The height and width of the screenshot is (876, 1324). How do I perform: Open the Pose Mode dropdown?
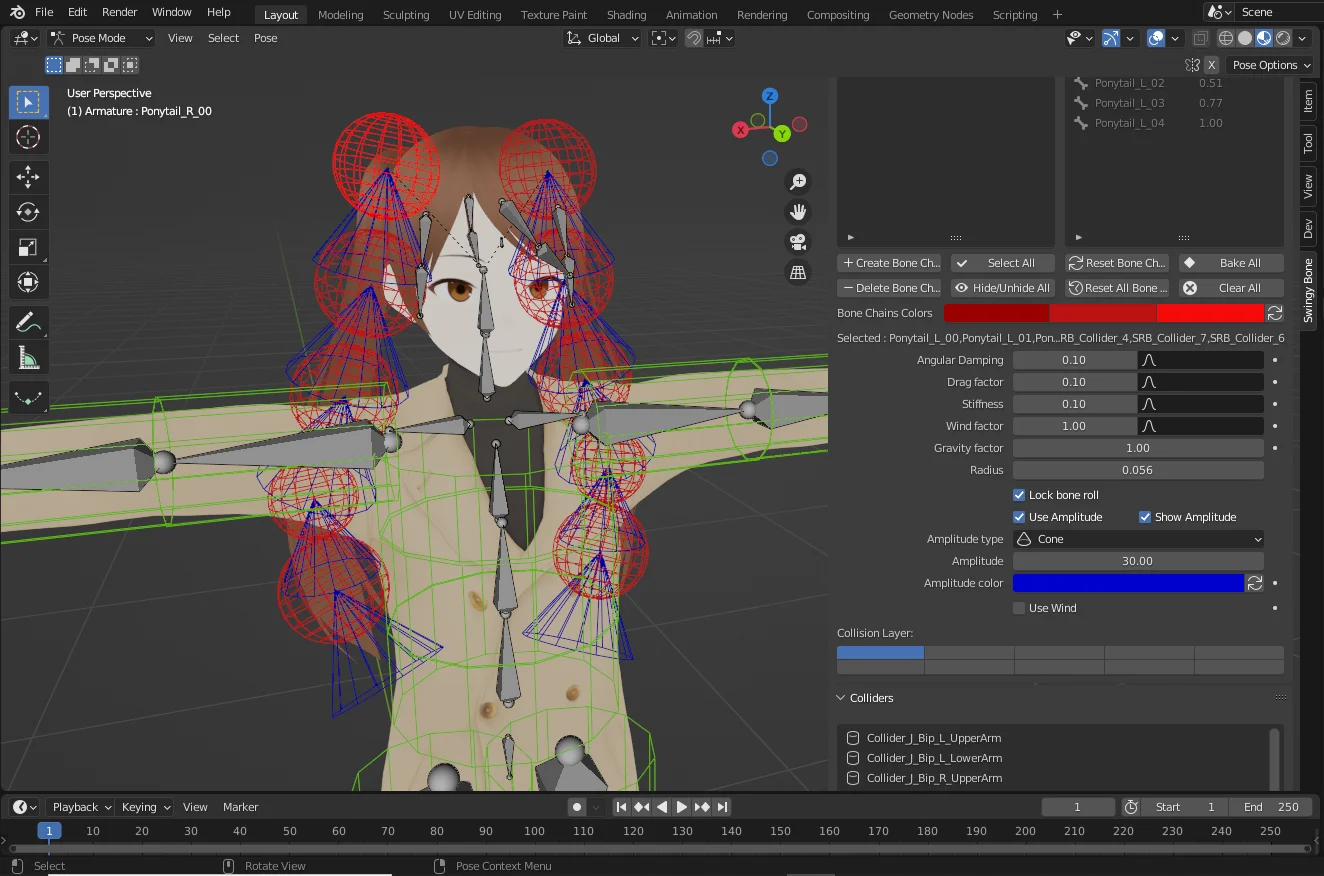pos(100,38)
